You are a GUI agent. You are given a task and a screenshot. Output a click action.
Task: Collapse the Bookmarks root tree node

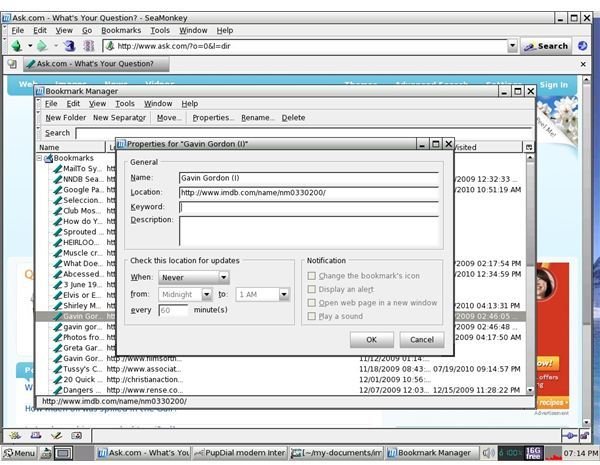[x=39, y=158]
